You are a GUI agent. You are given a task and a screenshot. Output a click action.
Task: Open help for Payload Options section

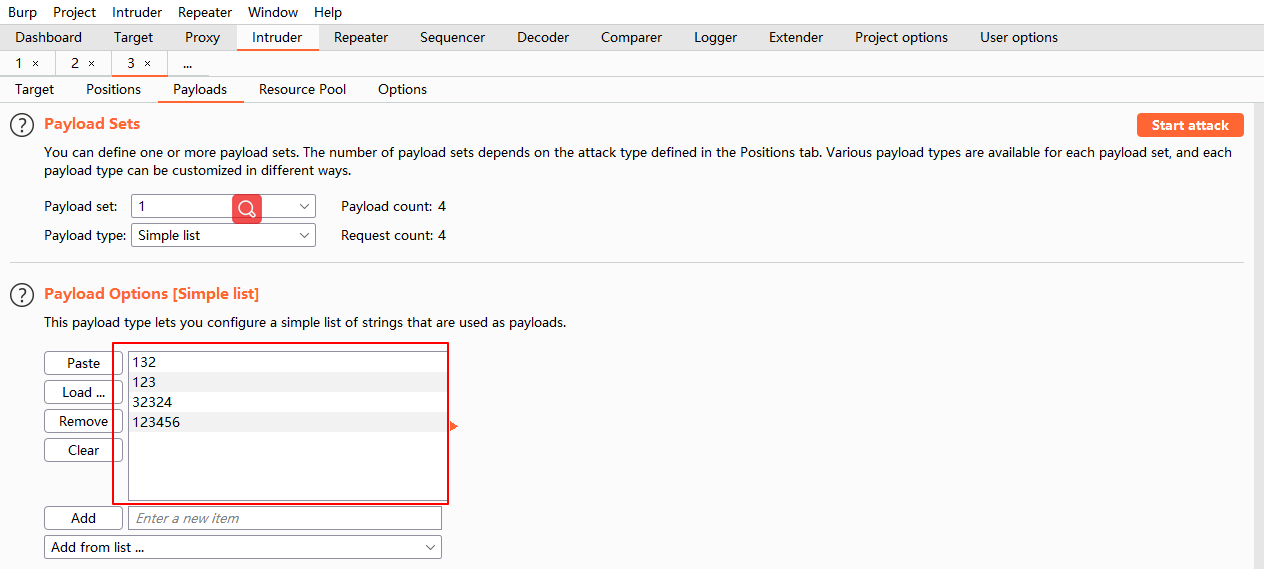21,295
